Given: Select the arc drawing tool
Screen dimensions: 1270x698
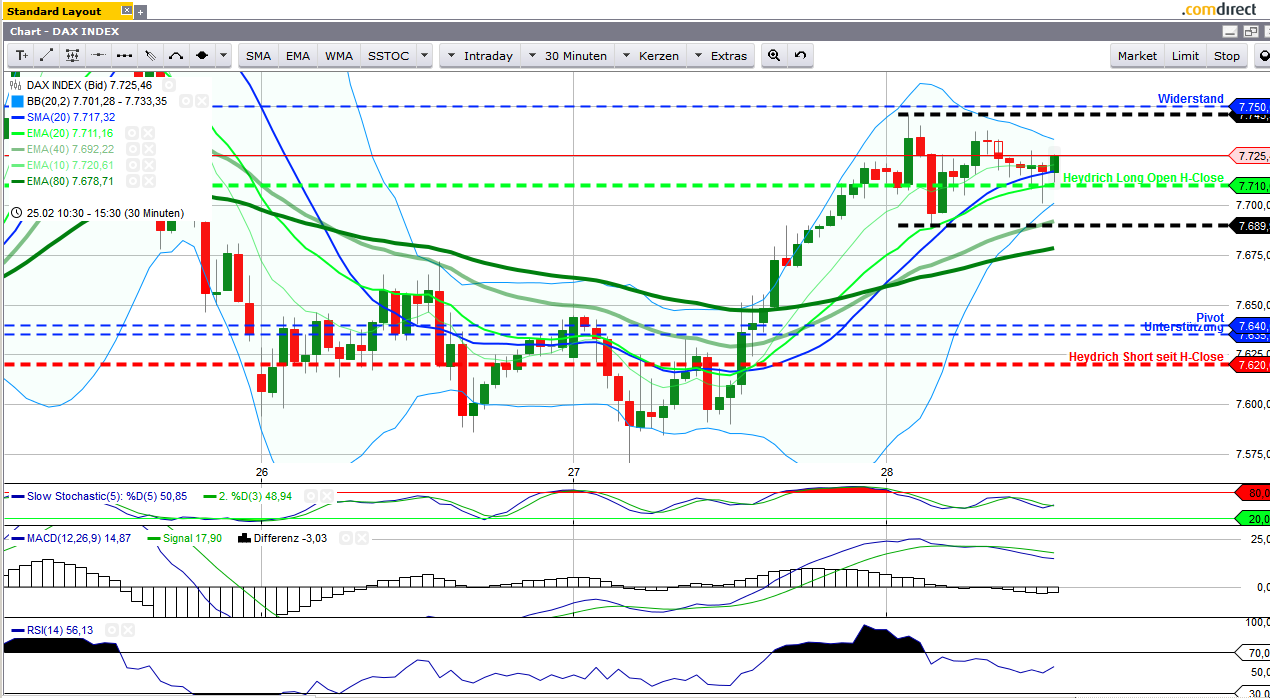Looking at the screenshot, I should [176, 55].
